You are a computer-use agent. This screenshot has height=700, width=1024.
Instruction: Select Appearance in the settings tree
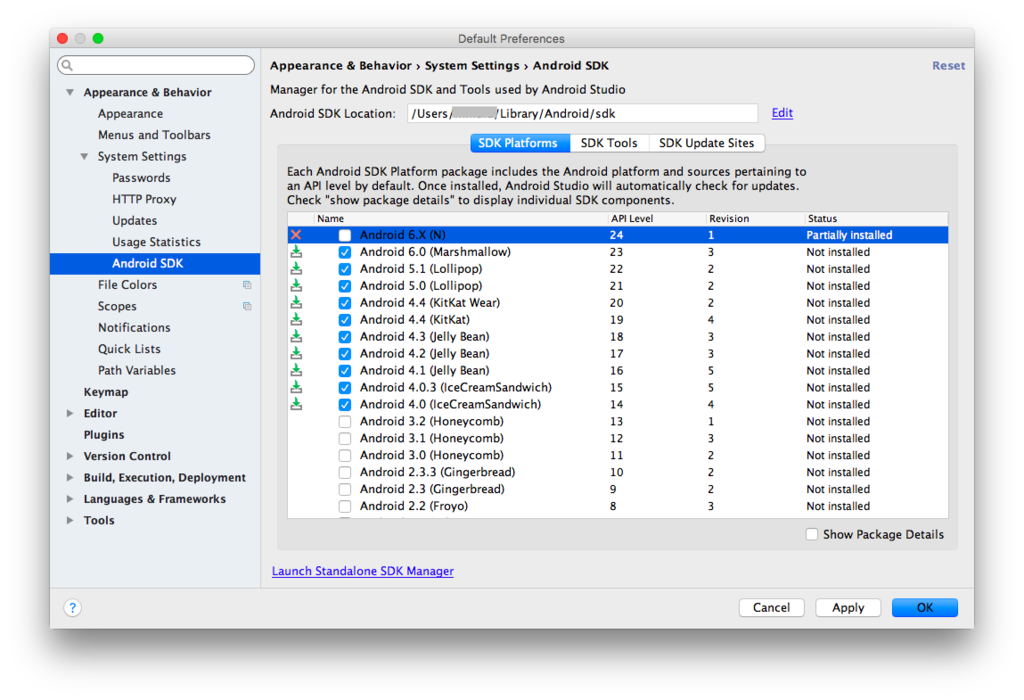131,114
